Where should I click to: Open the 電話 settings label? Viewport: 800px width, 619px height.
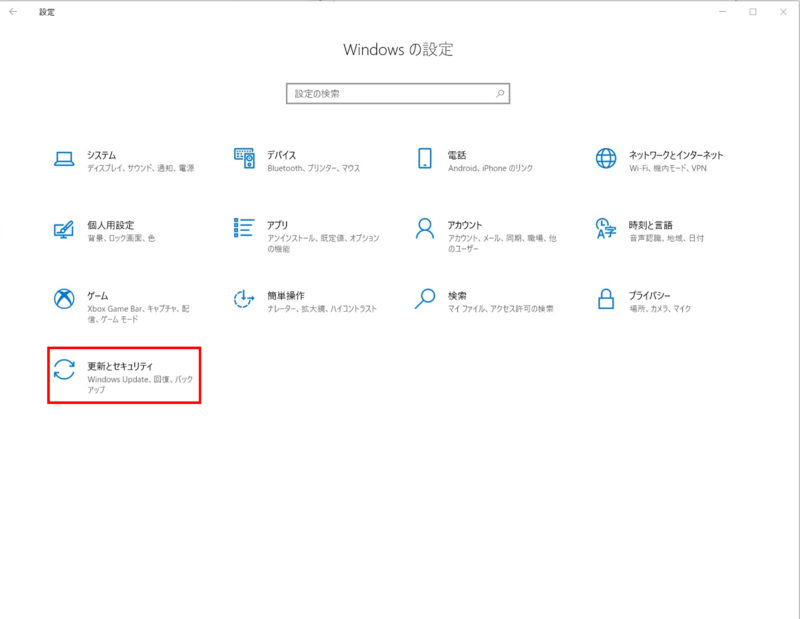pyautogui.click(x=457, y=155)
